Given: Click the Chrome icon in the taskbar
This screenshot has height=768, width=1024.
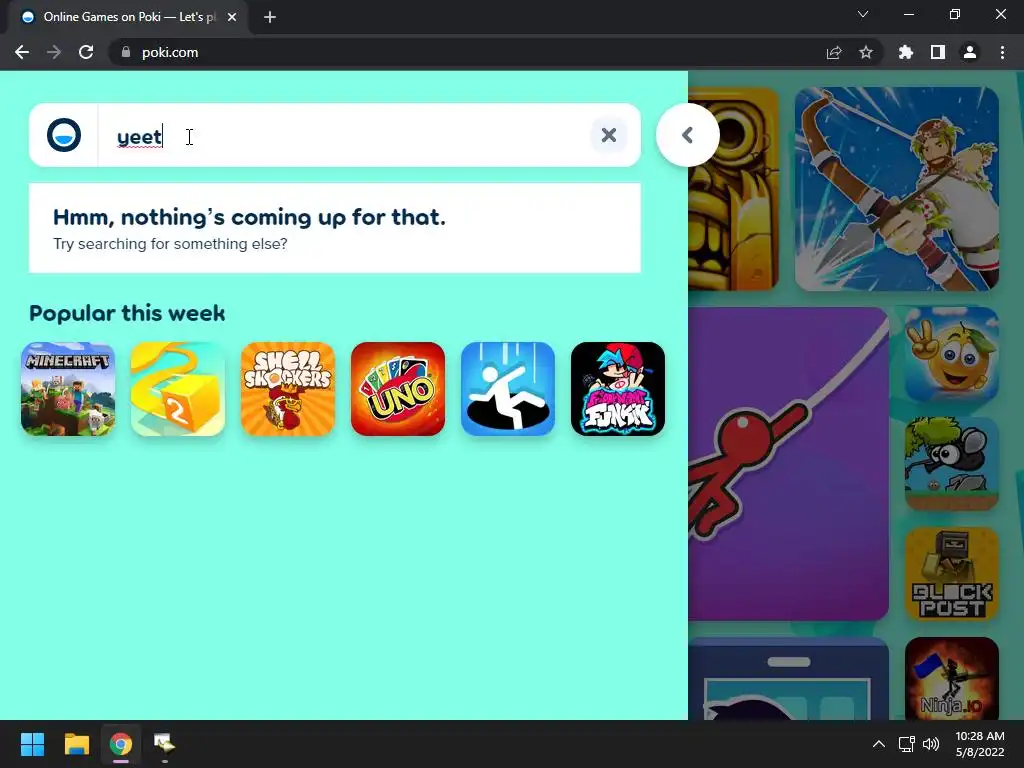Looking at the screenshot, I should click(121, 744).
